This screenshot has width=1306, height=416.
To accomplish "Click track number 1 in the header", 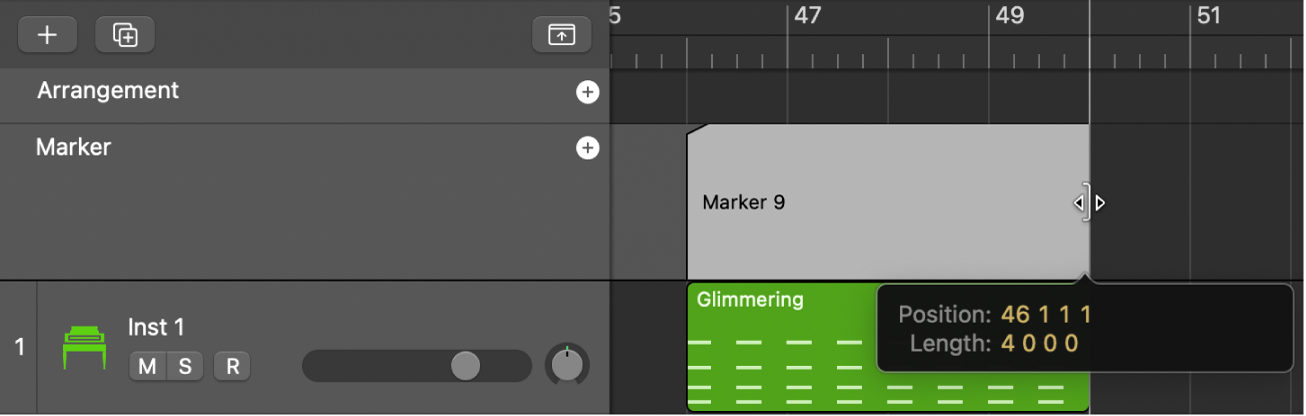I will pyautogui.click(x=19, y=347).
